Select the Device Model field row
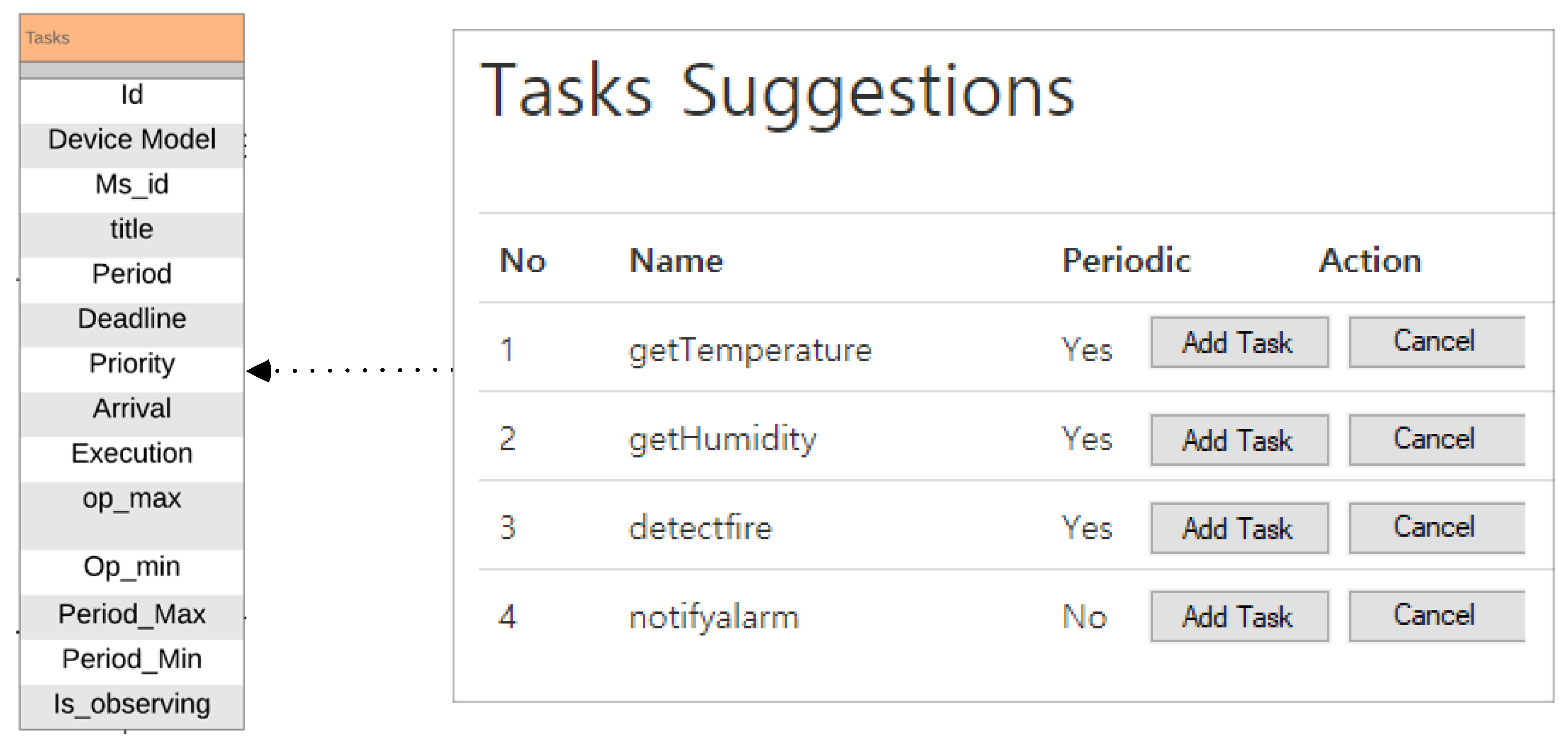 click(132, 140)
